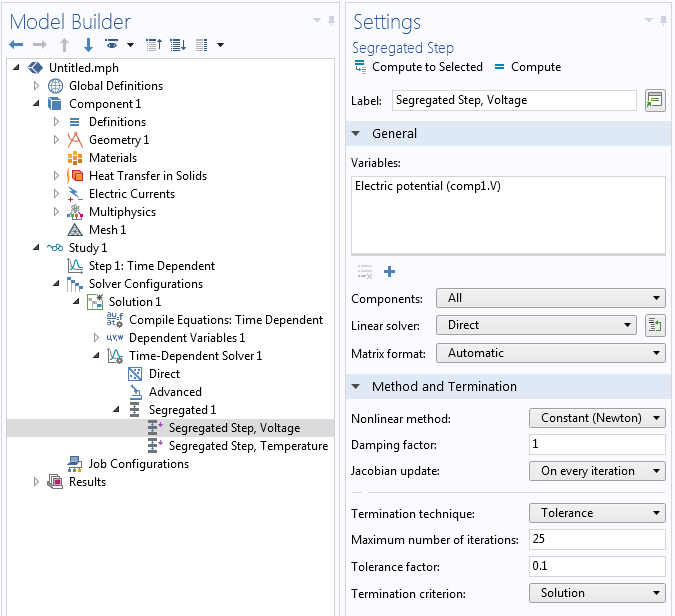The image size is (675, 616).
Task: Open the Jacobian update dropdown
Action: click(x=597, y=471)
